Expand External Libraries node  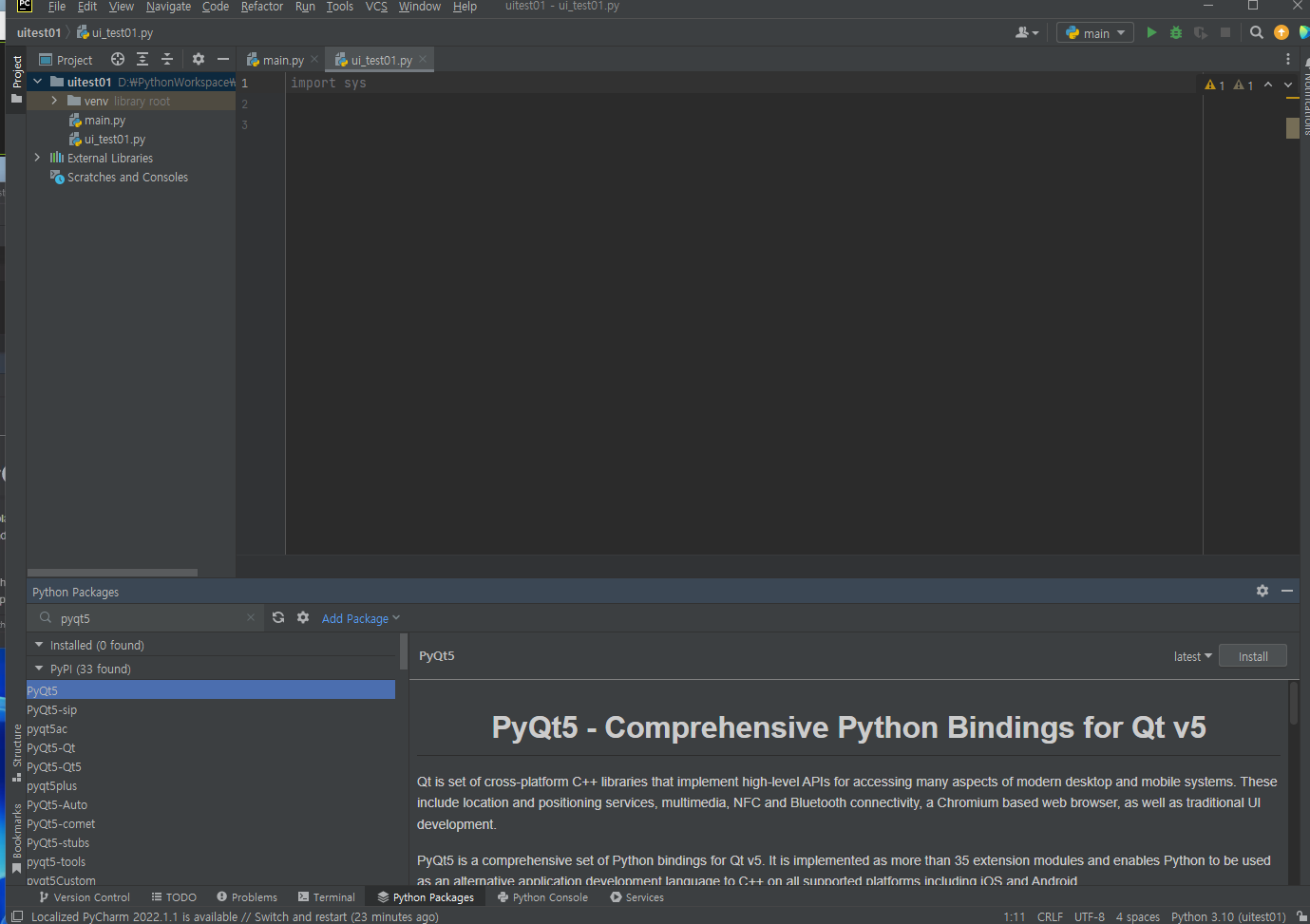click(x=37, y=158)
